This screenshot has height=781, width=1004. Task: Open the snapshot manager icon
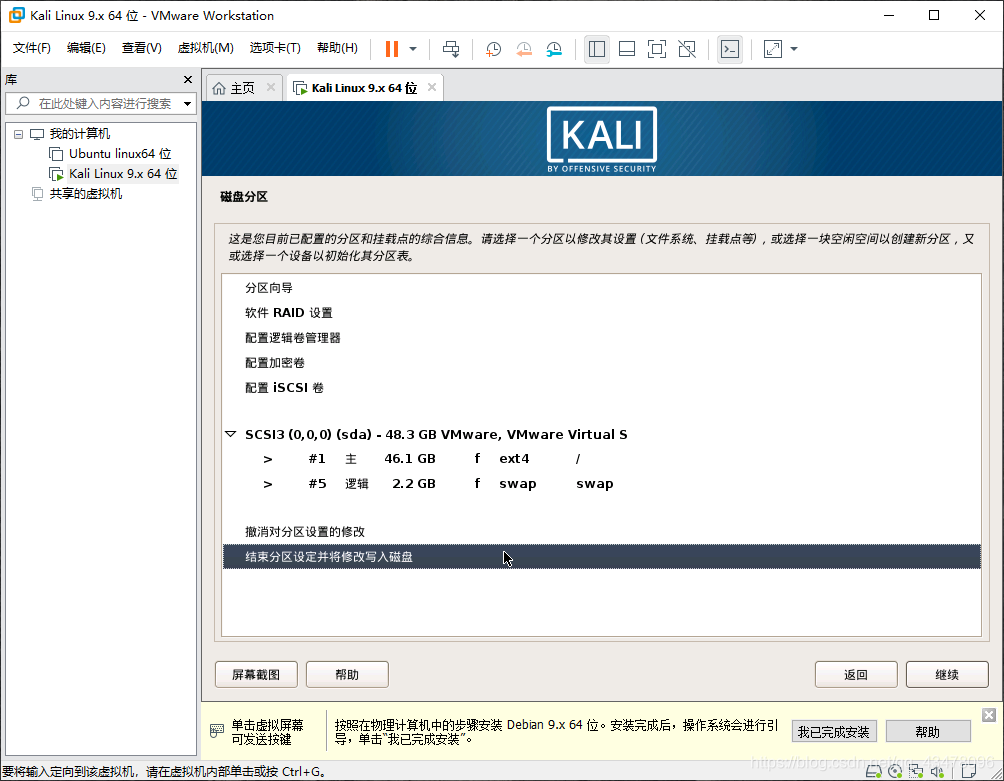pos(554,49)
